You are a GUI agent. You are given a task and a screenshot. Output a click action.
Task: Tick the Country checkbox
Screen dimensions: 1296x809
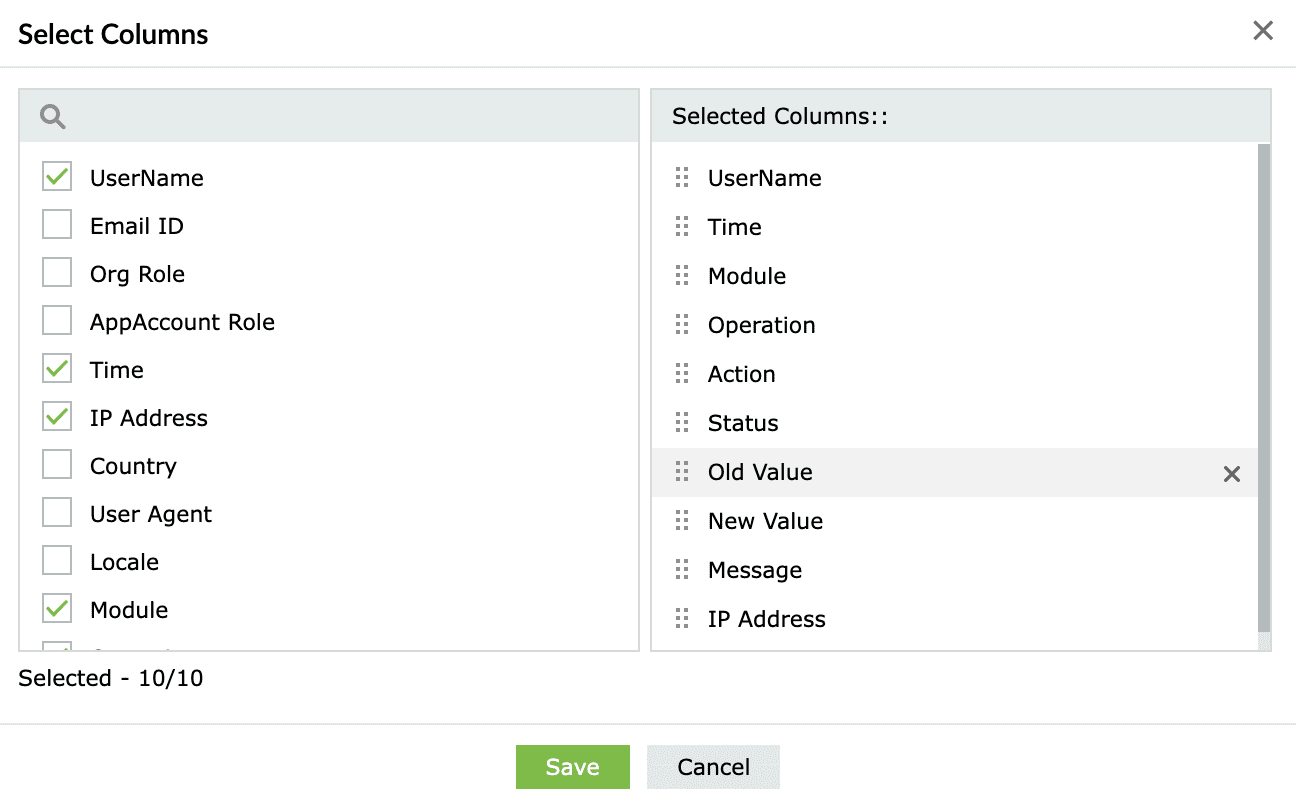(x=57, y=466)
